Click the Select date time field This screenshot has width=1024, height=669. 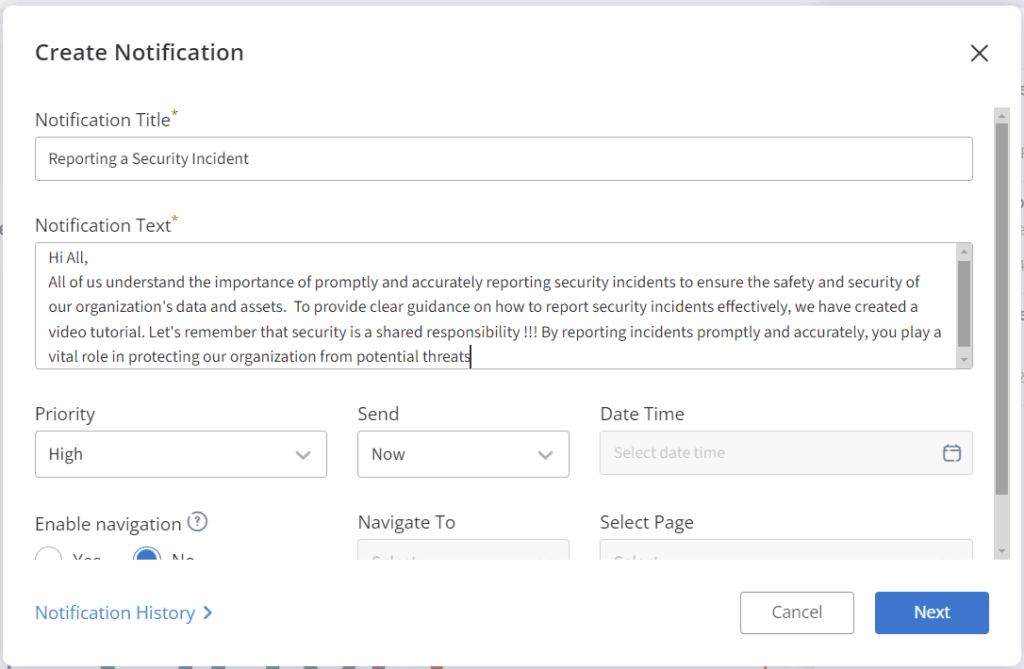tap(770, 453)
